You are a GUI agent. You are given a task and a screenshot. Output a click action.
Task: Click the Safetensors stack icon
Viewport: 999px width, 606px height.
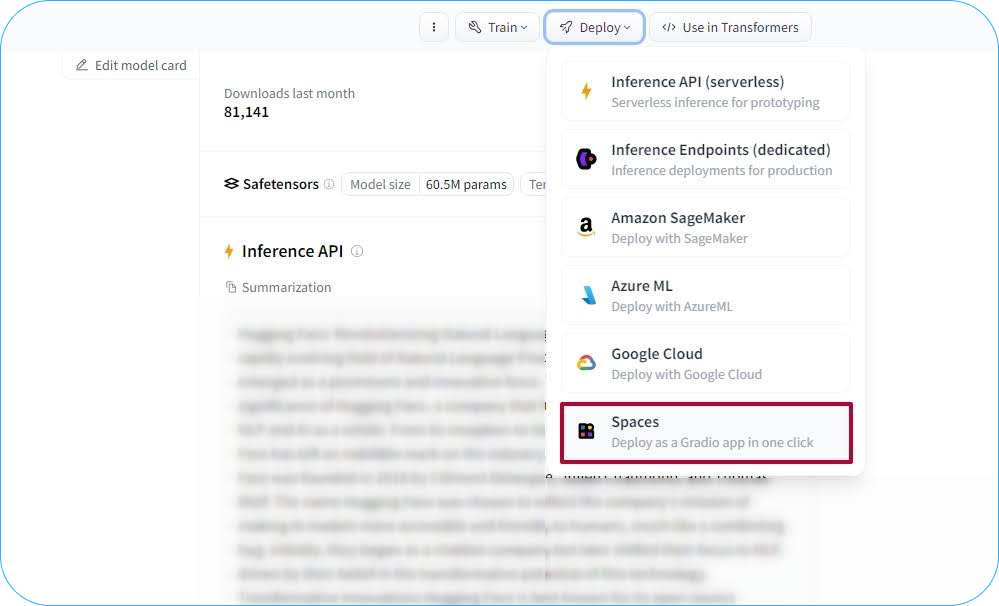(231, 184)
